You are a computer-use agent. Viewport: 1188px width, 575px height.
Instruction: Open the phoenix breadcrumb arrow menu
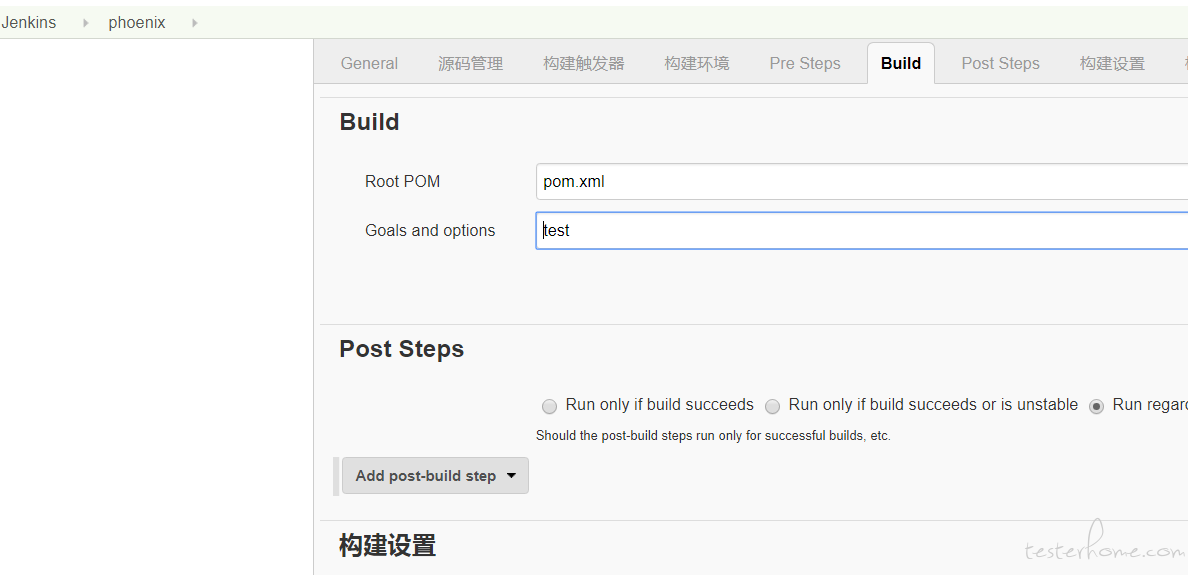pyautogui.click(x=194, y=23)
